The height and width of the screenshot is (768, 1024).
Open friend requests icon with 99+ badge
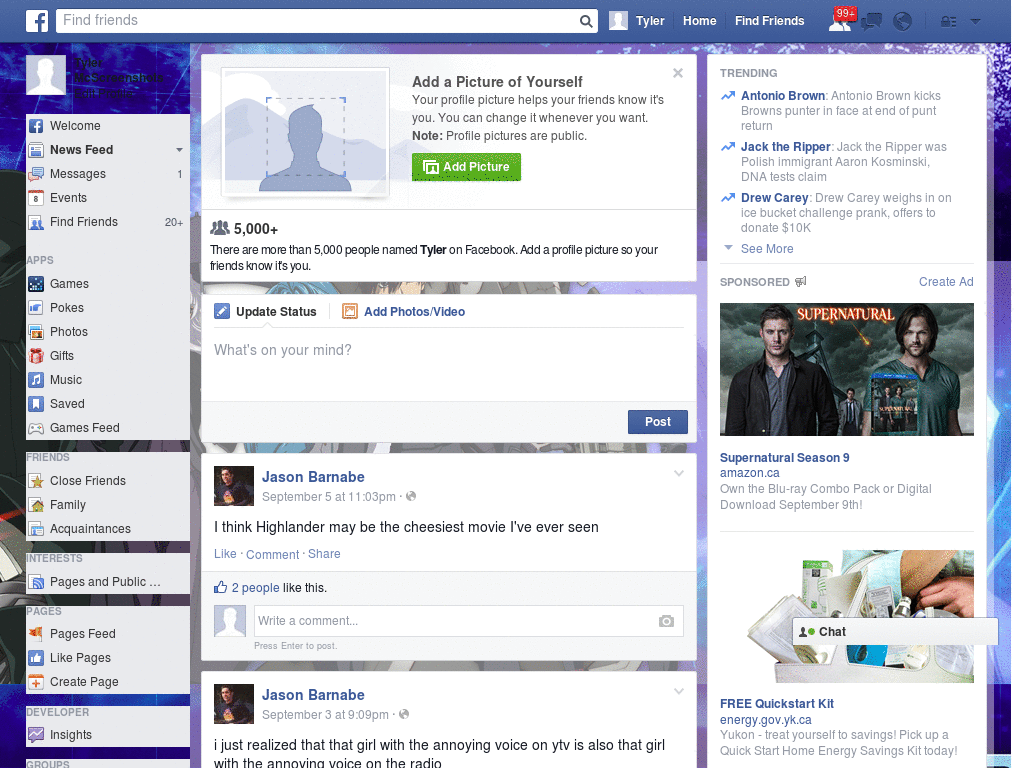[840, 21]
